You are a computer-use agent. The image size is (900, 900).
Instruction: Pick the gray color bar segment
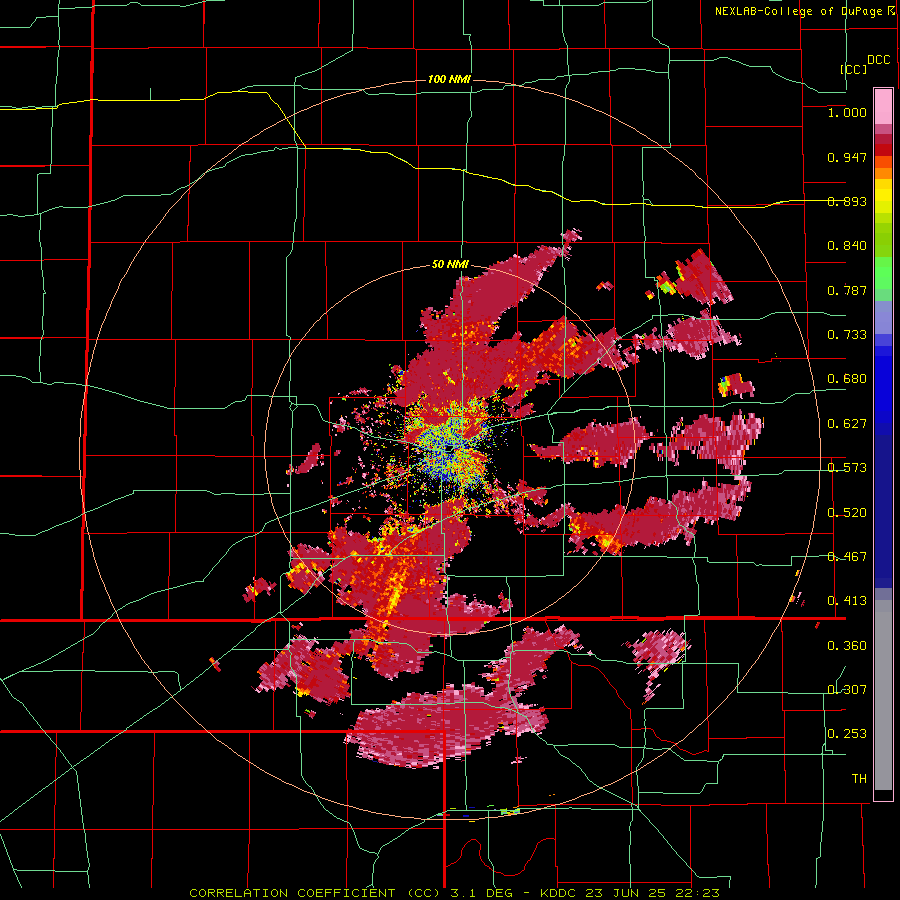pyautogui.click(x=883, y=695)
